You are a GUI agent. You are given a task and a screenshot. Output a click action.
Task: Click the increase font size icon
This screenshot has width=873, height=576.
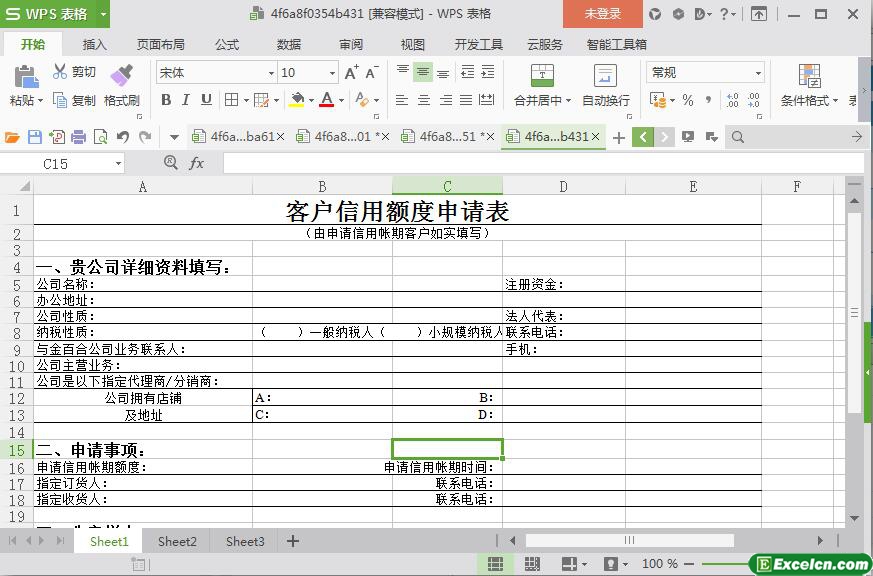351,72
